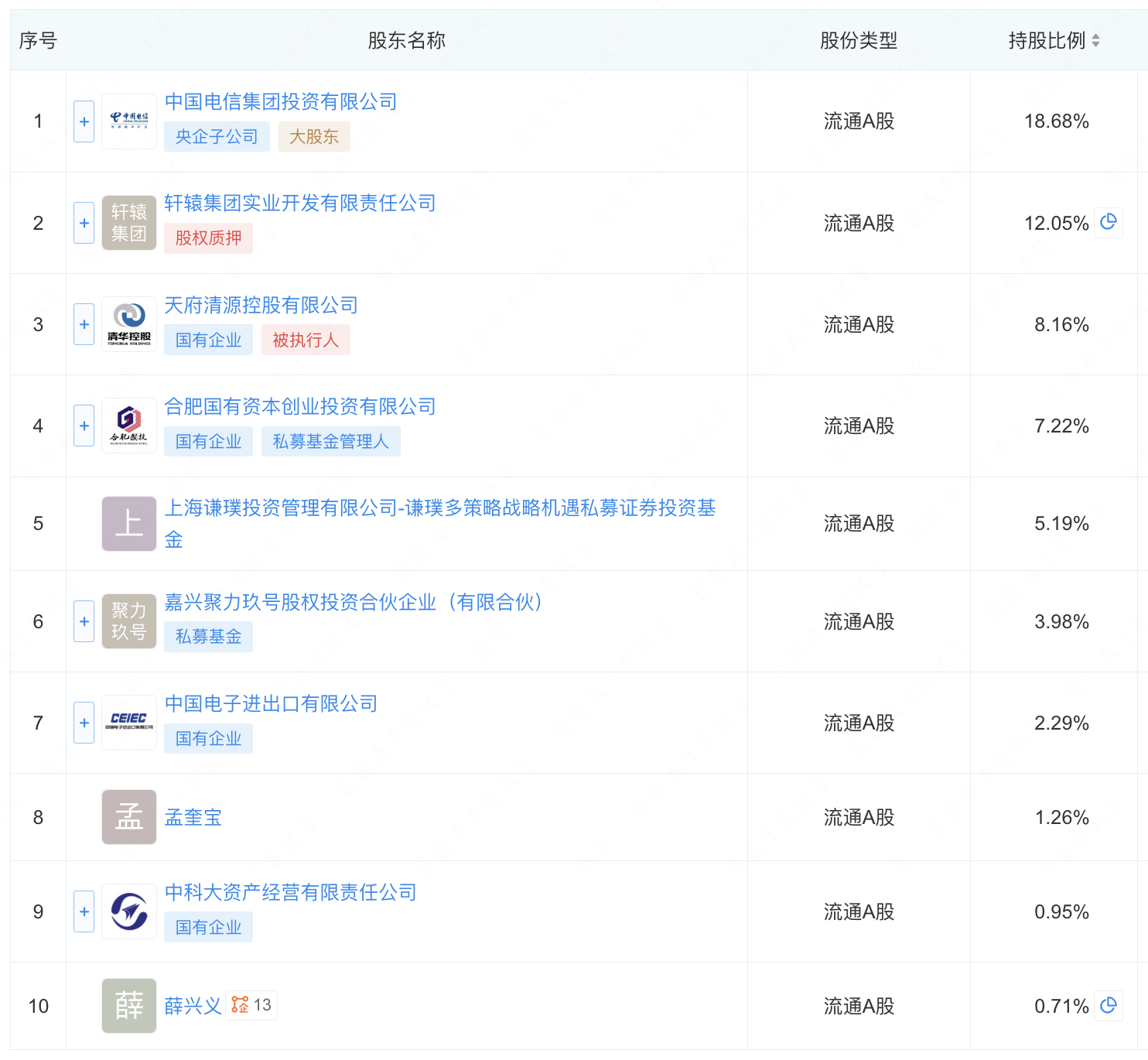Click the 大股东 tag

314,137
